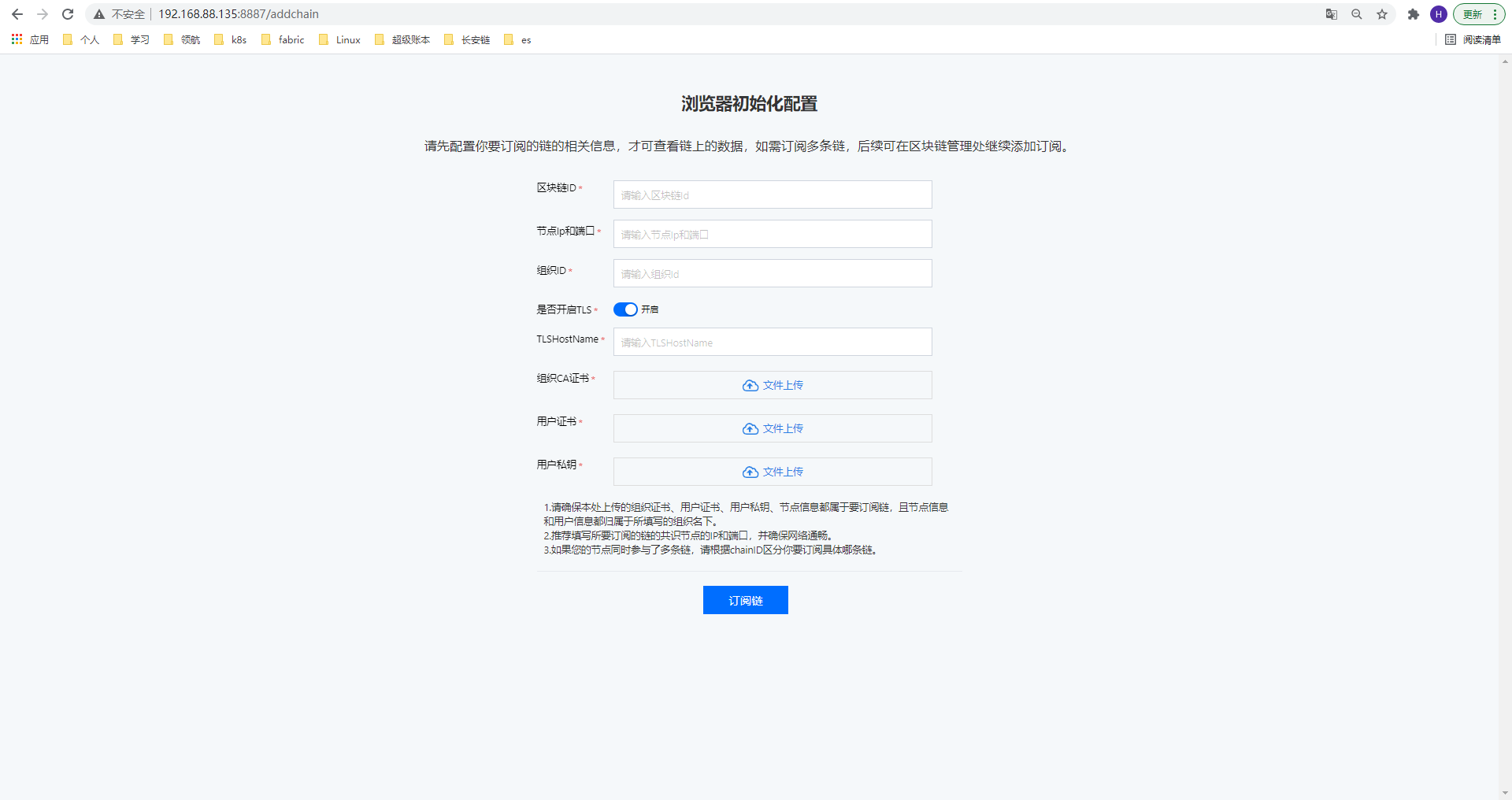Viewport: 1512px width, 800px height.
Task: Focus the 组织ID input field
Action: click(773, 273)
